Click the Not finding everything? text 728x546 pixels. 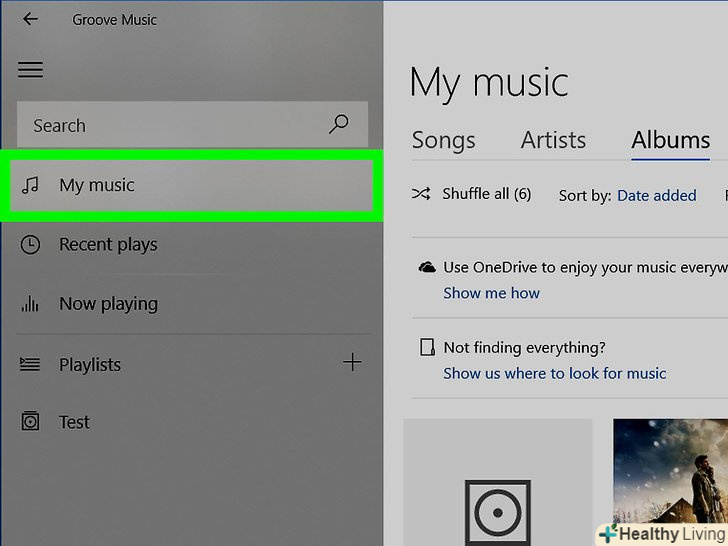[x=525, y=347]
